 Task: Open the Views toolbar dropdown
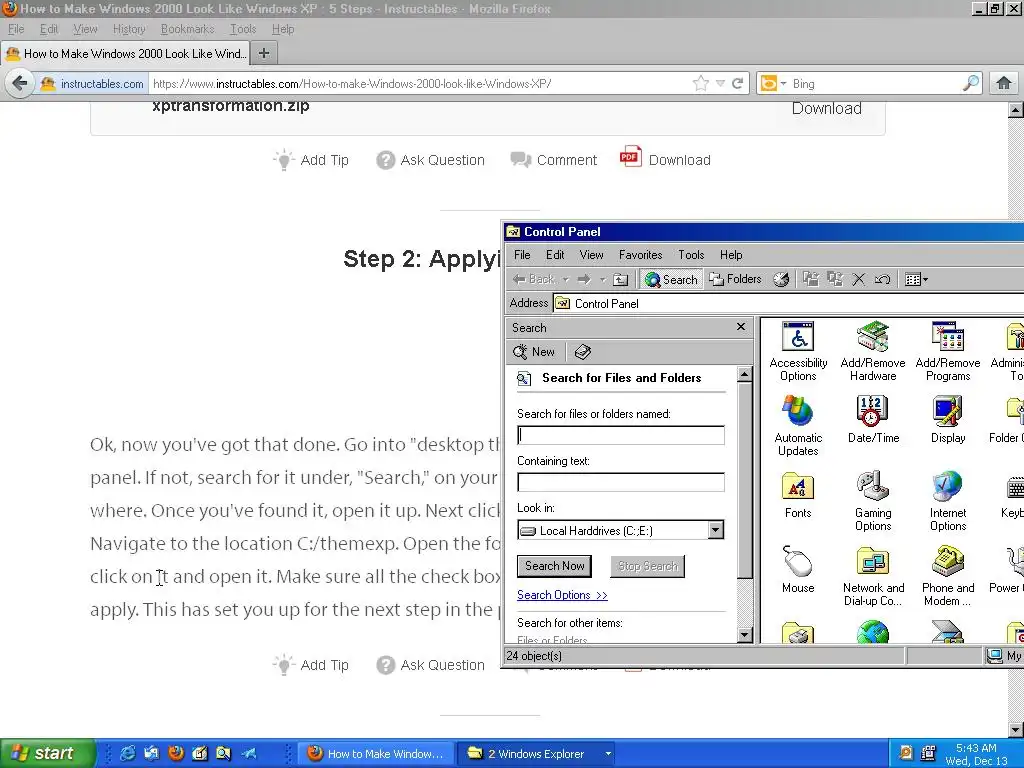pos(916,280)
